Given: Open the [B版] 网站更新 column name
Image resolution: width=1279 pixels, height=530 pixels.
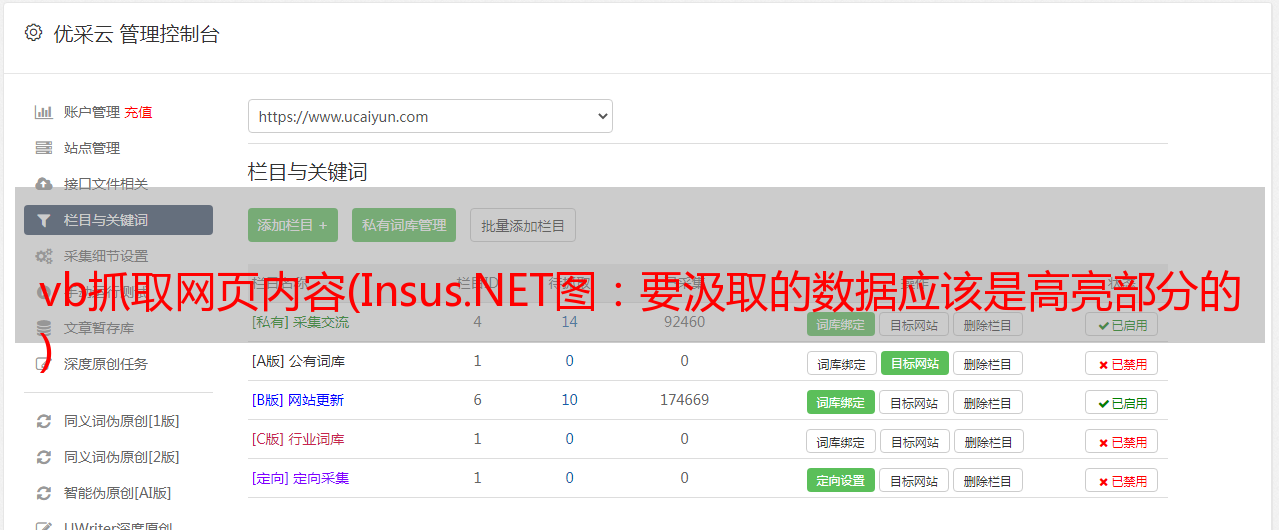Looking at the screenshot, I should pos(298,400).
